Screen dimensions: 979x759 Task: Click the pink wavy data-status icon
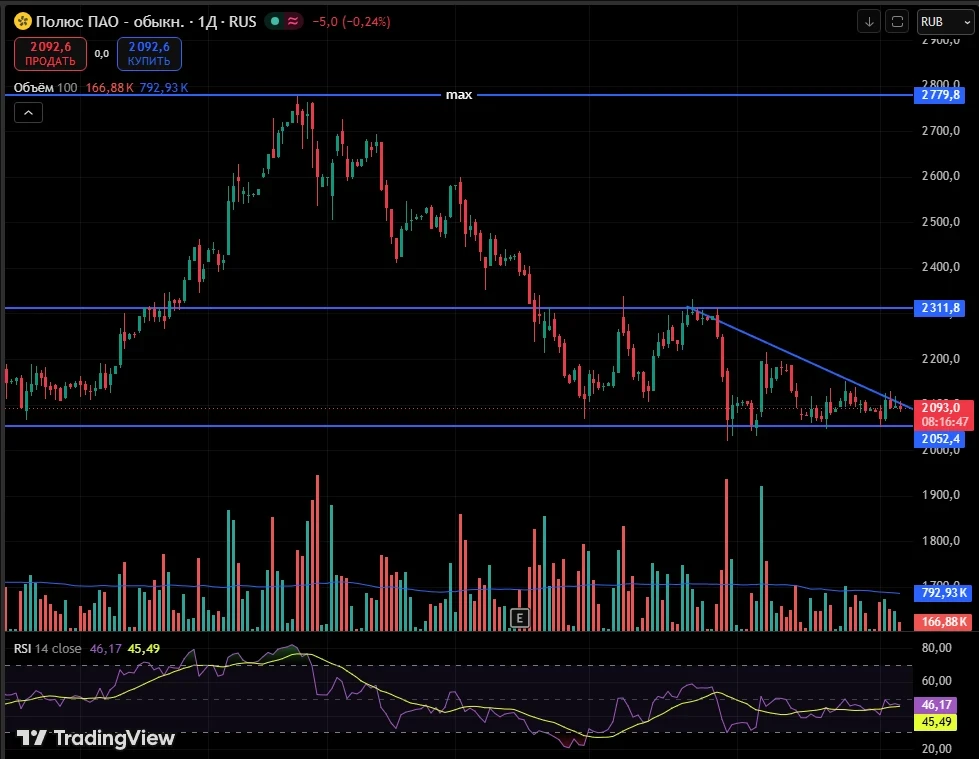tap(292, 21)
